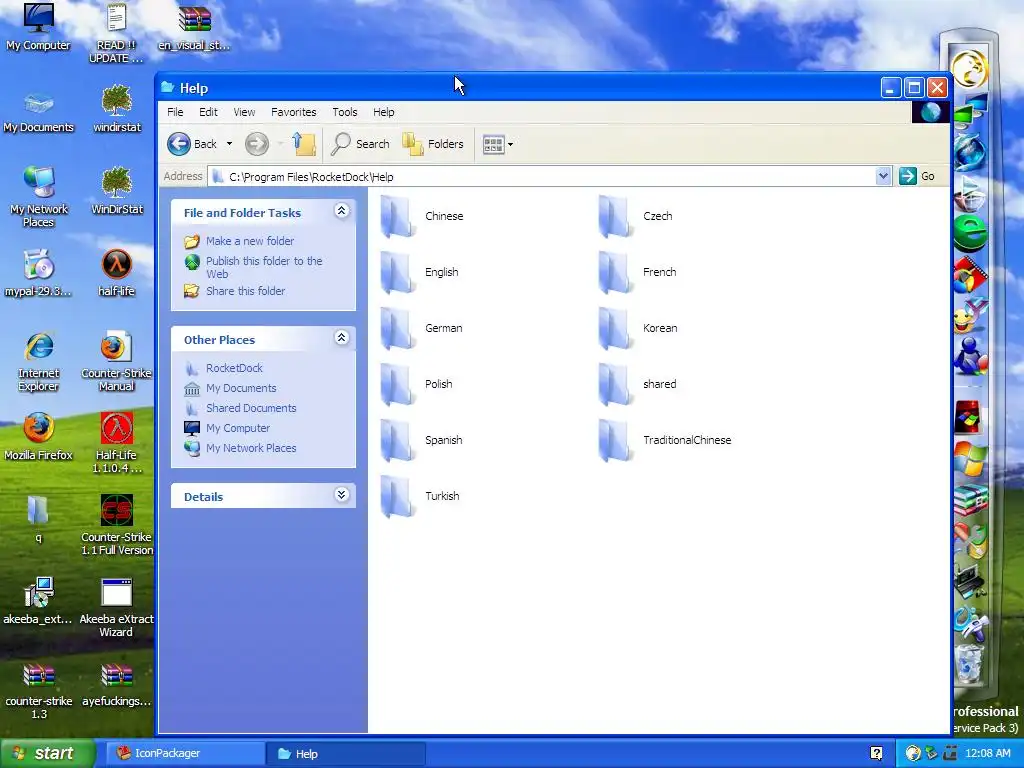Screen dimensions: 1024x768
Task: Select the Internet Explorer desktop icon
Action: pyautogui.click(x=38, y=360)
